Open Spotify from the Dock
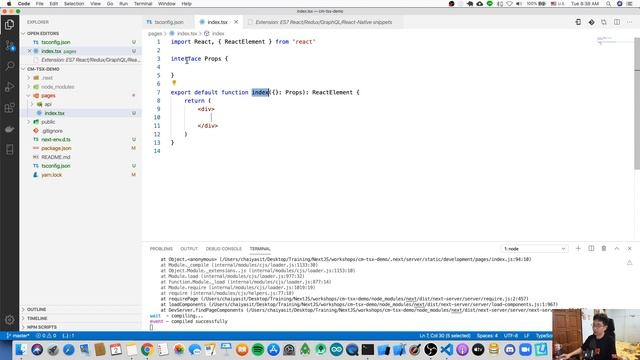Image resolution: width=640 pixels, height=360 pixels. tap(258, 350)
